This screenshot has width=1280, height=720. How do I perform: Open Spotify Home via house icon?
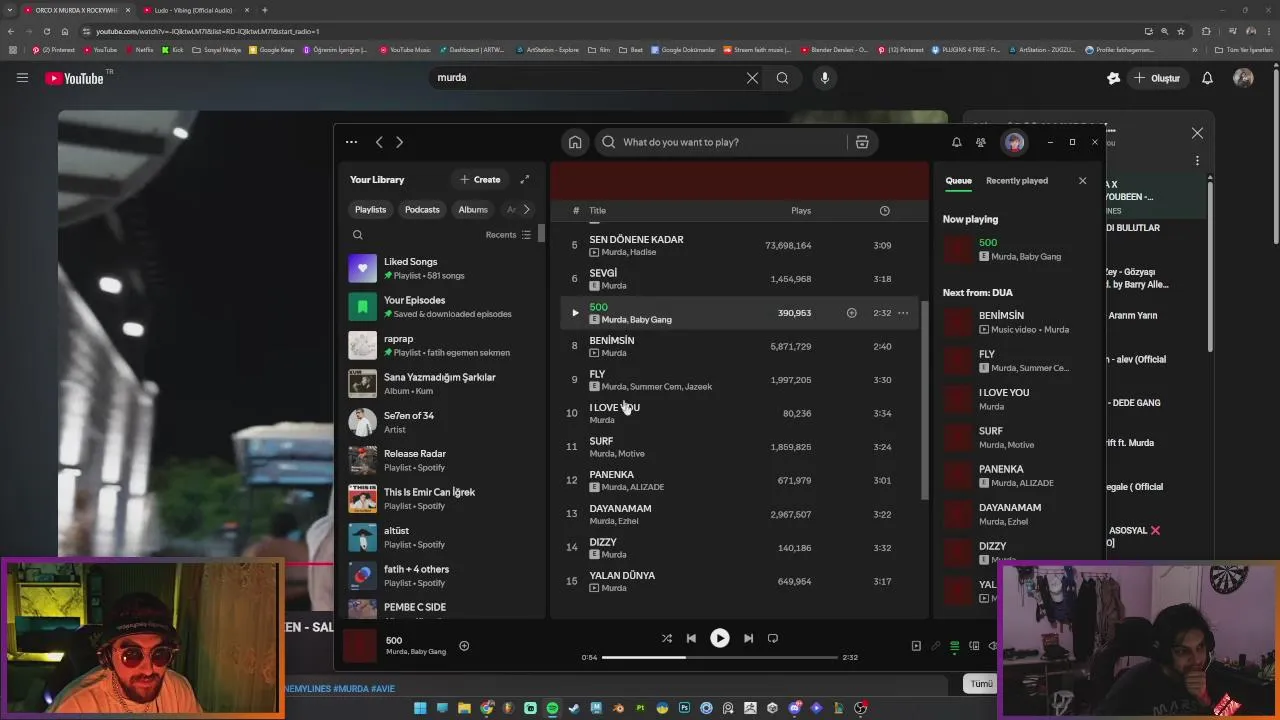coord(575,142)
